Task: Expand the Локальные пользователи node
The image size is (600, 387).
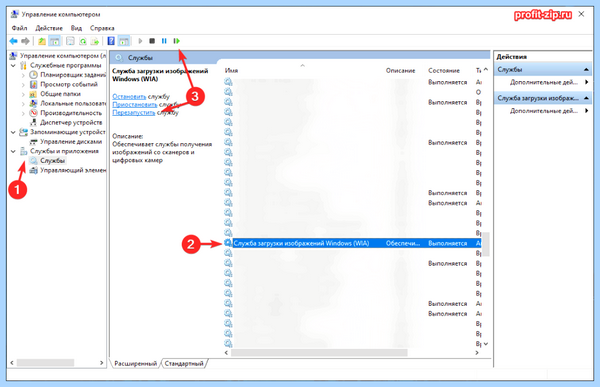Action: (x=23, y=104)
